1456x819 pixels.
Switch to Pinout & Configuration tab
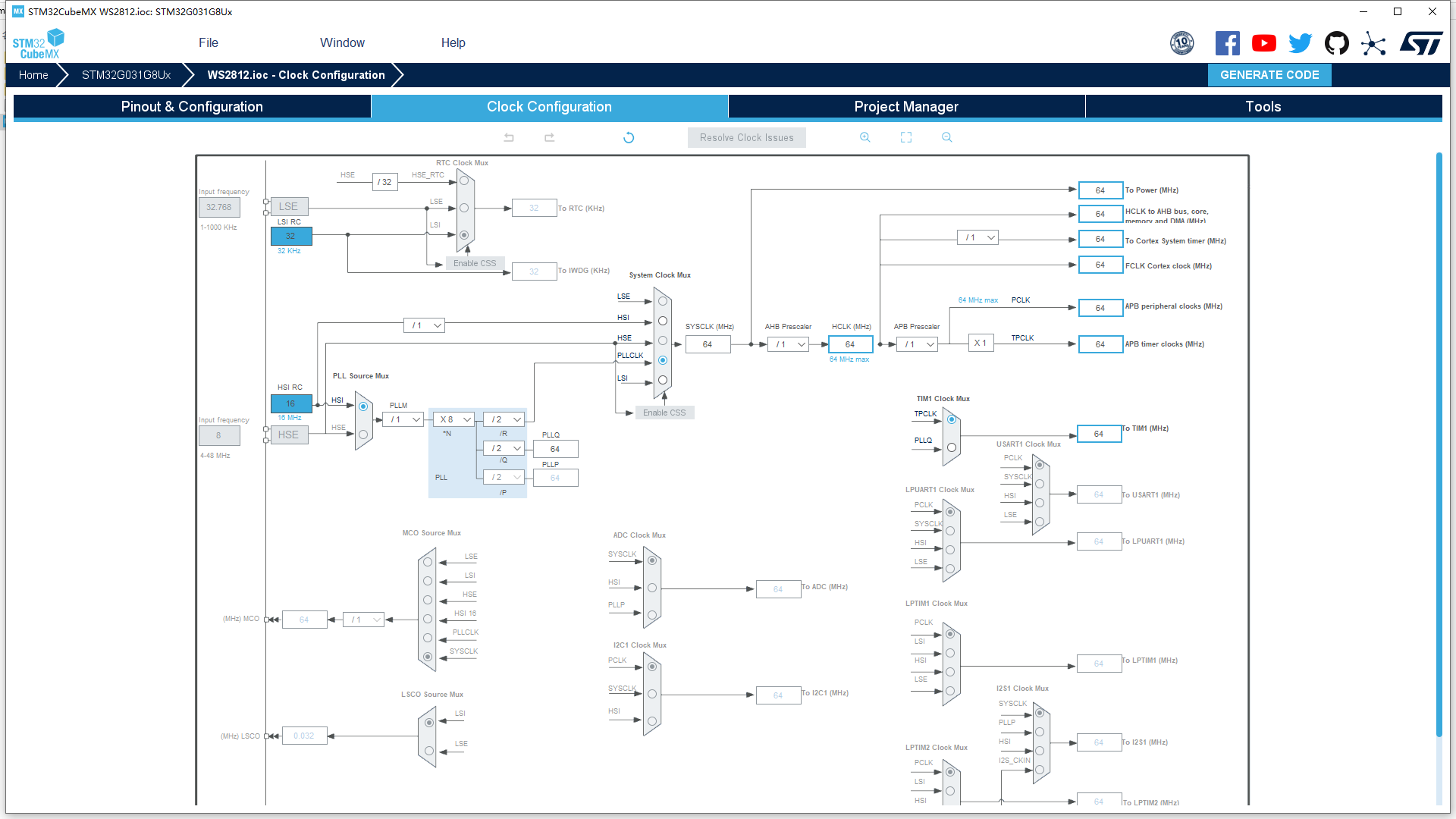pos(192,107)
